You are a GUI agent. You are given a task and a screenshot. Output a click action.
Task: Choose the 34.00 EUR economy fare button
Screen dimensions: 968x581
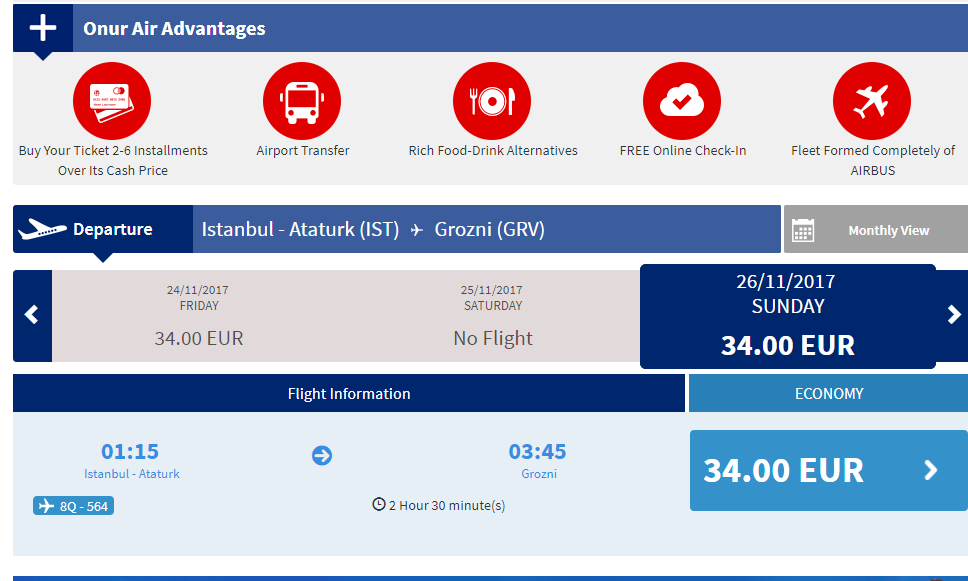pyautogui.click(x=828, y=470)
